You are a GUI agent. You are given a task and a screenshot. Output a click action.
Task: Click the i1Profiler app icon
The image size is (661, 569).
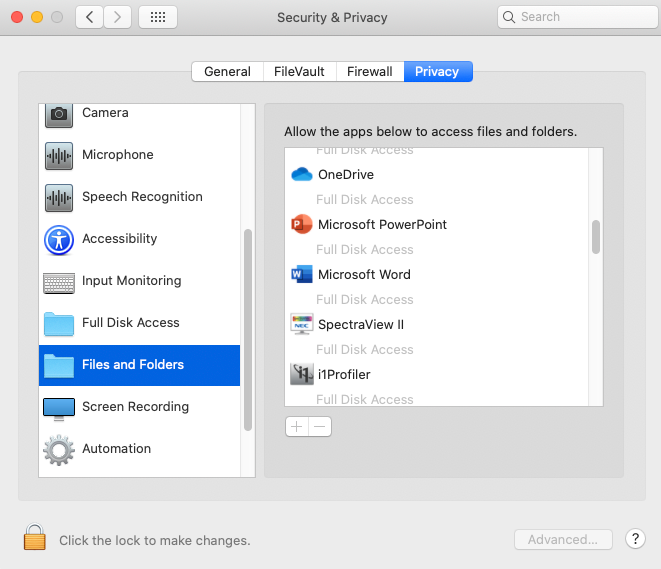302,374
